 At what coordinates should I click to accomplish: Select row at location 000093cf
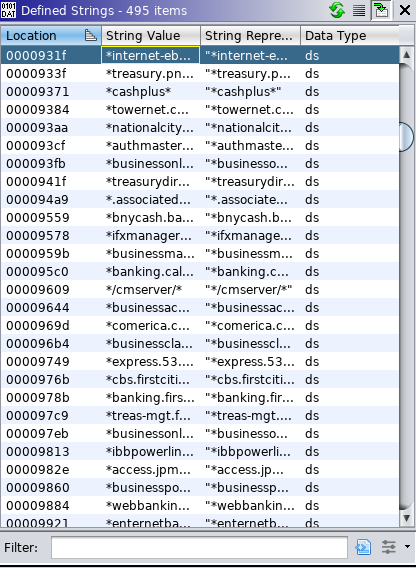pyautogui.click(x=199, y=146)
